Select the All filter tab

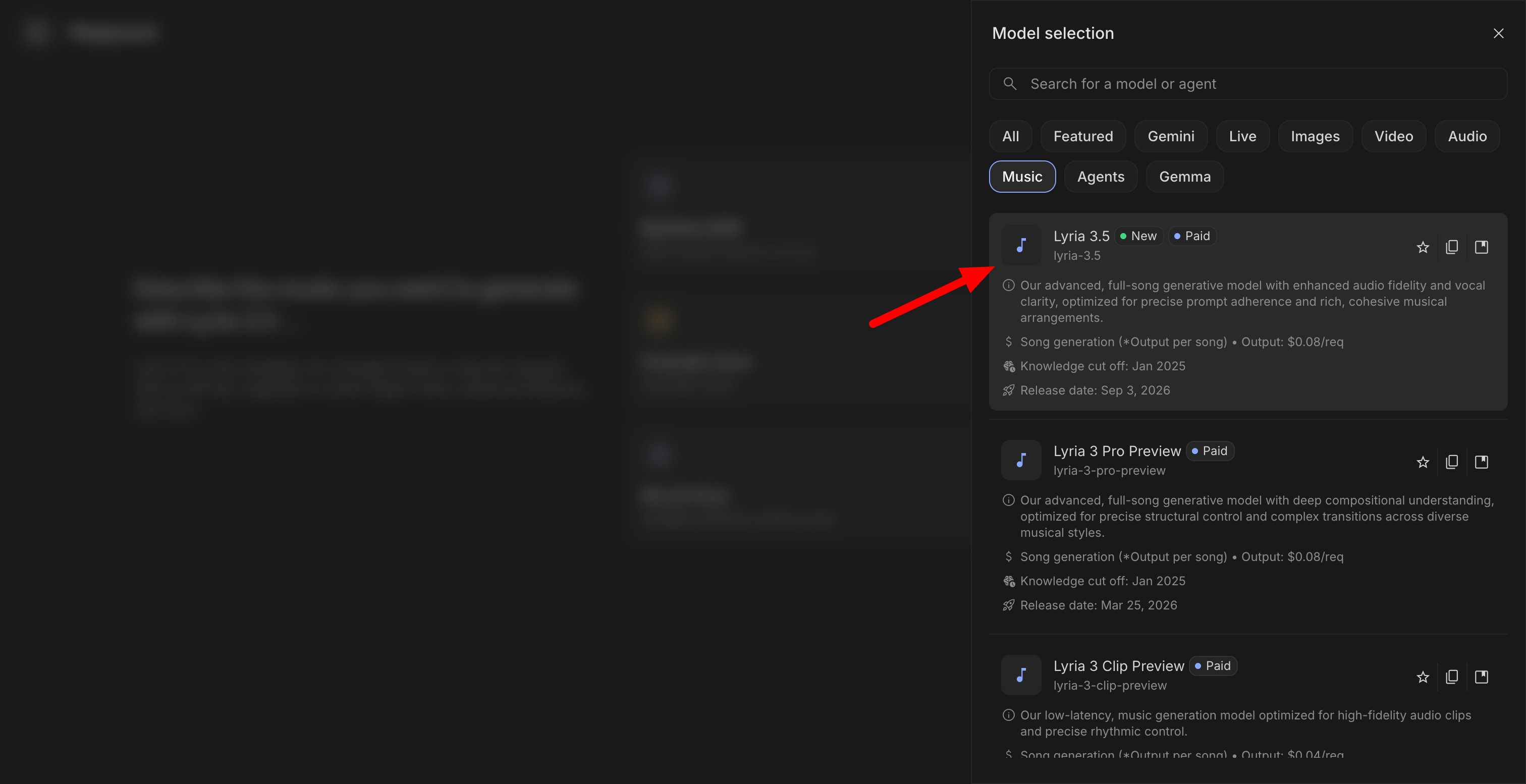click(1011, 136)
